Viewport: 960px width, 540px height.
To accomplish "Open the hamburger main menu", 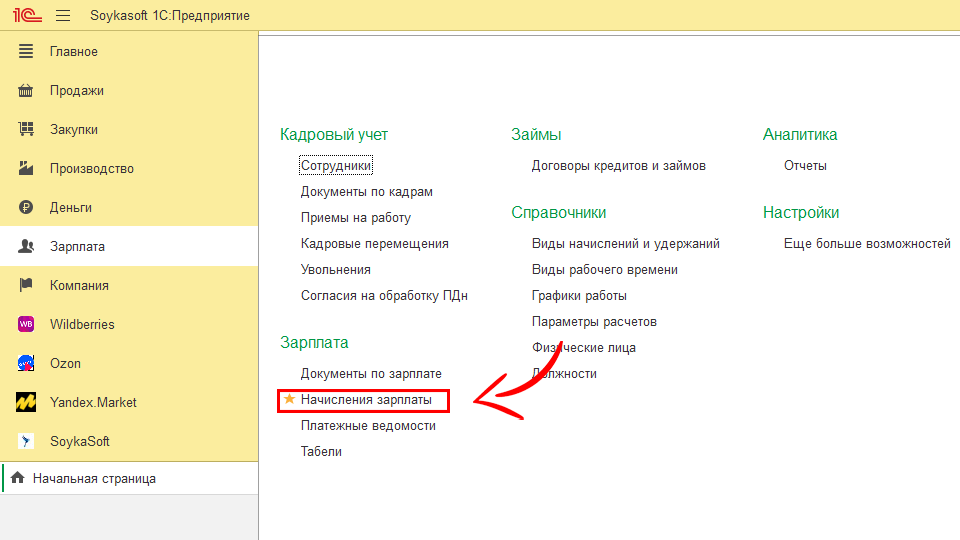I will tap(63, 16).
